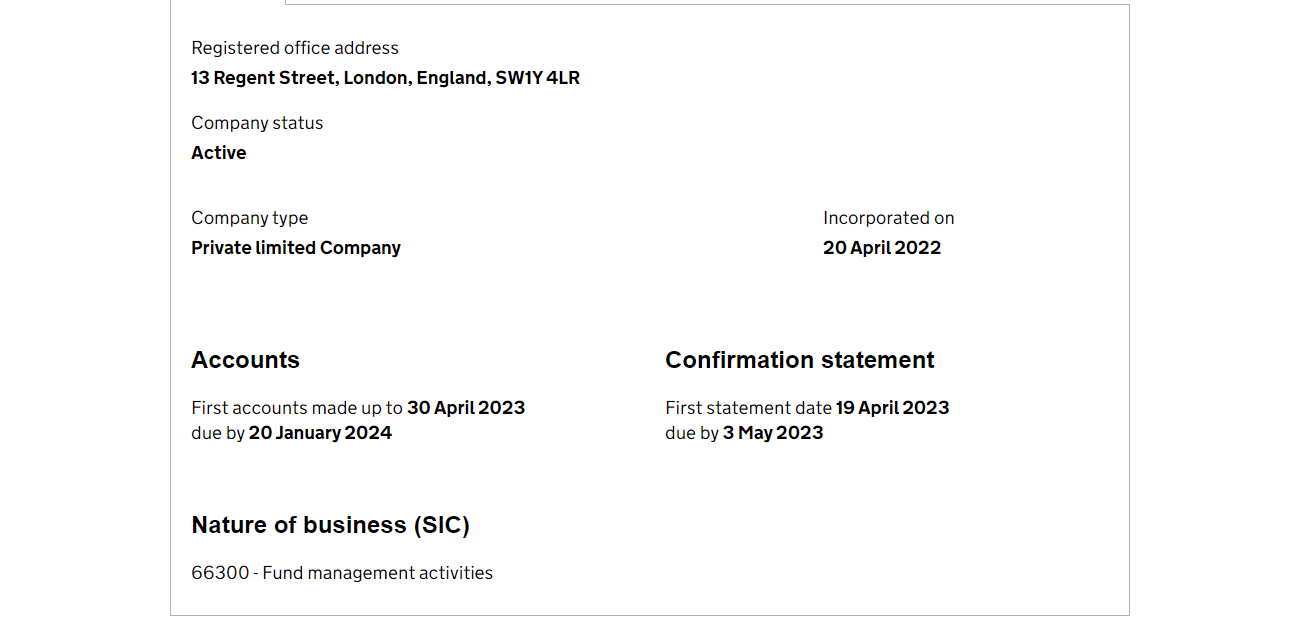Click the First accounts made up to text
This screenshot has width=1299, height=633.
(297, 408)
